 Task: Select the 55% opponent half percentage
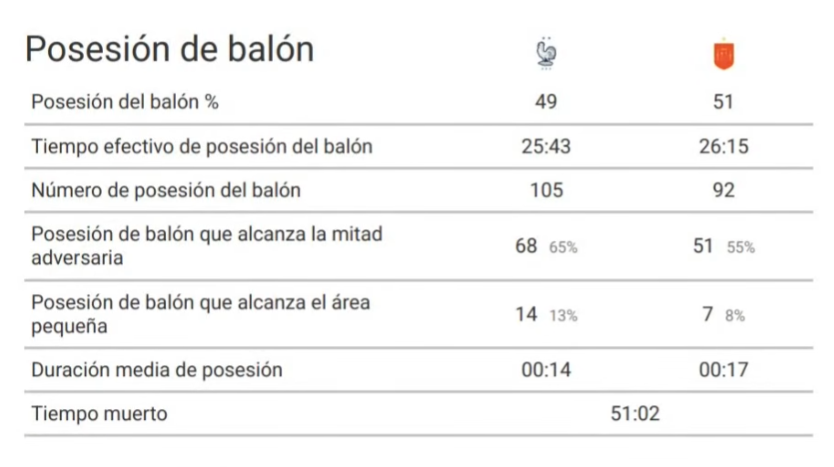(x=741, y=247)
